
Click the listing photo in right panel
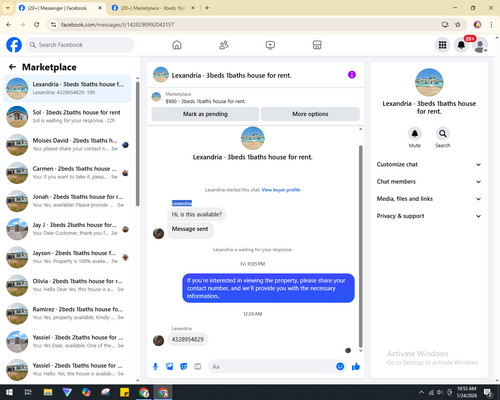point(429,82)
